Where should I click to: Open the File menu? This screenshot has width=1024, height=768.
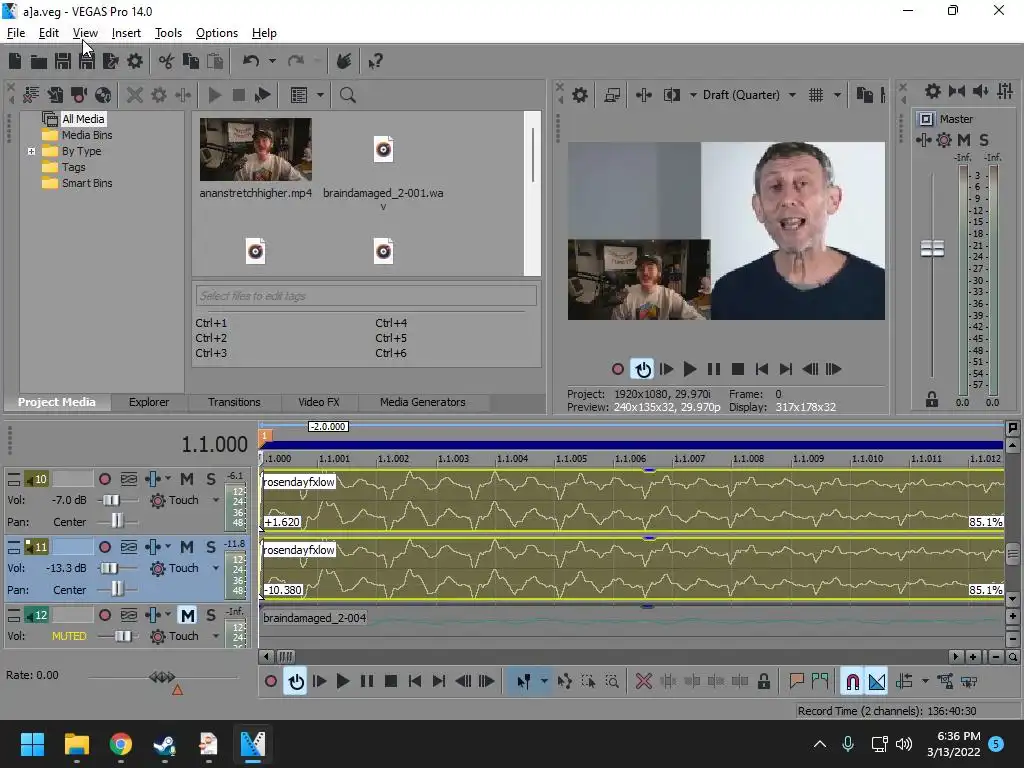coord(16,33)
